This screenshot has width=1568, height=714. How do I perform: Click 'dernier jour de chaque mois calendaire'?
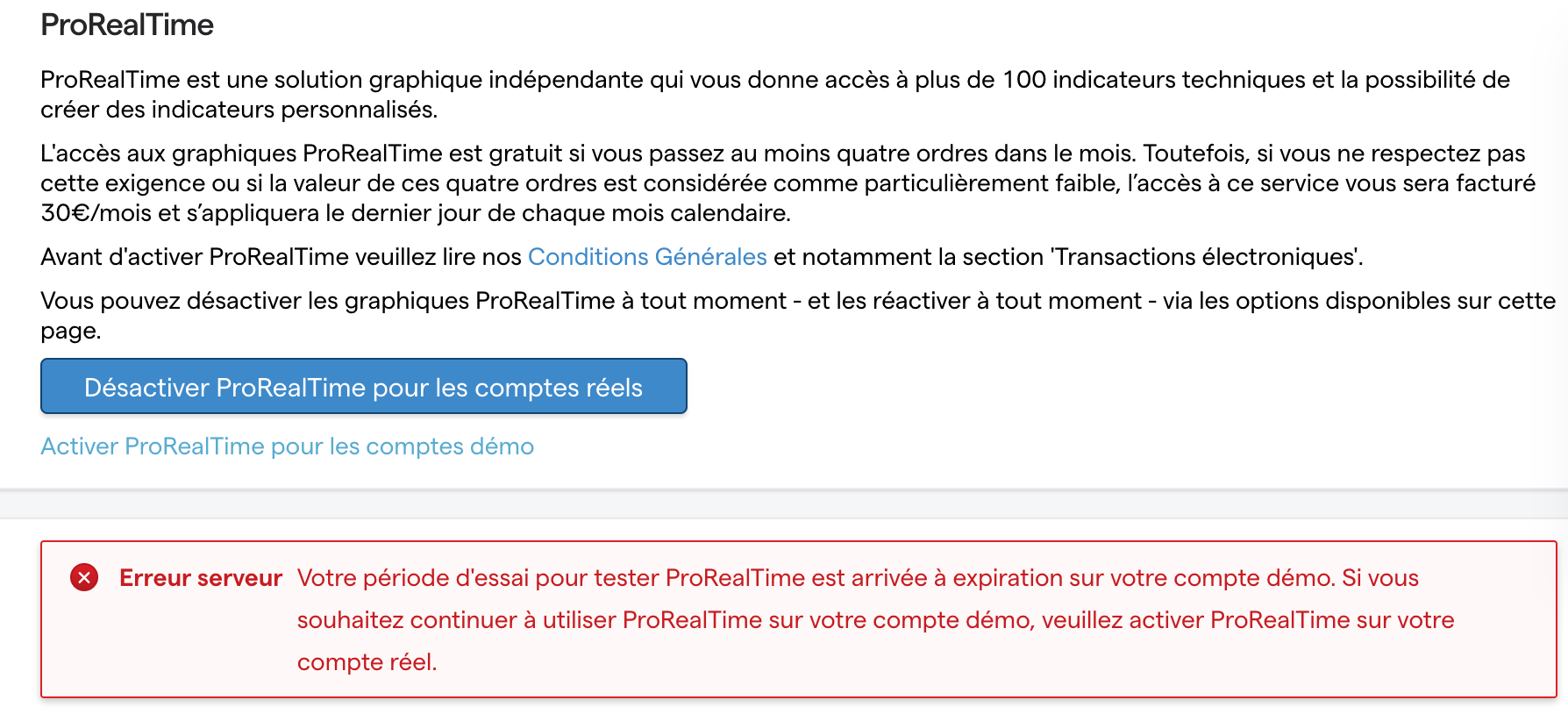[x=583, y=213]
